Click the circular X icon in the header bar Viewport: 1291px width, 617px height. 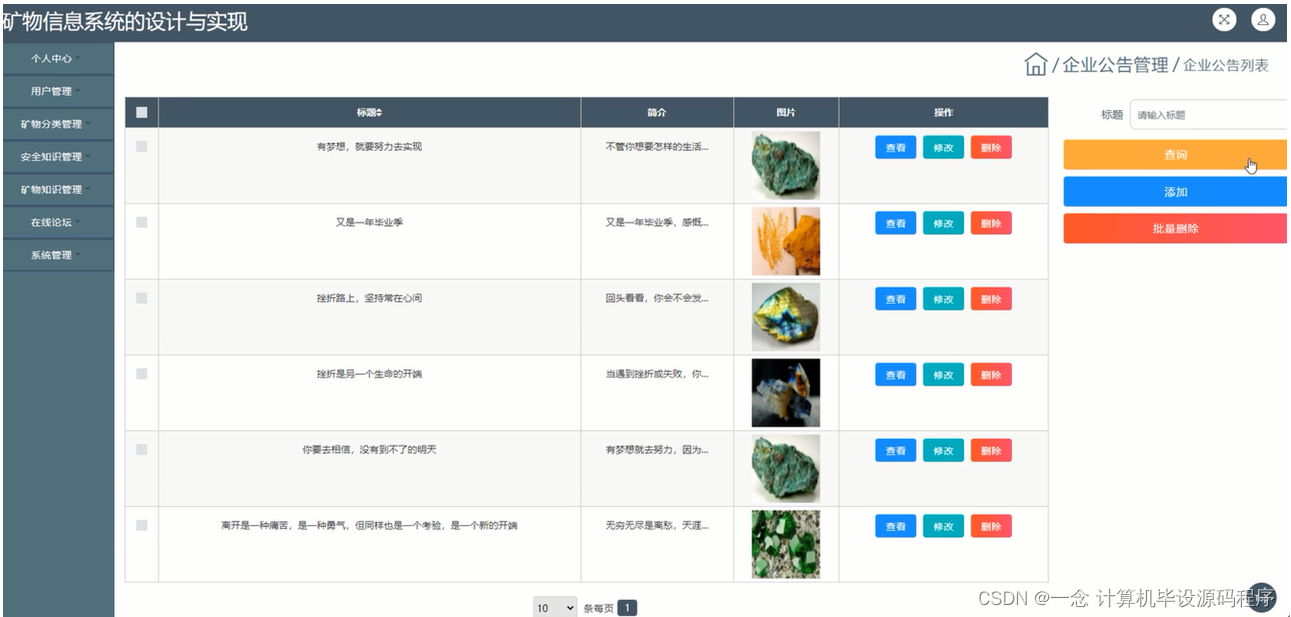[x=1224, y=19]
